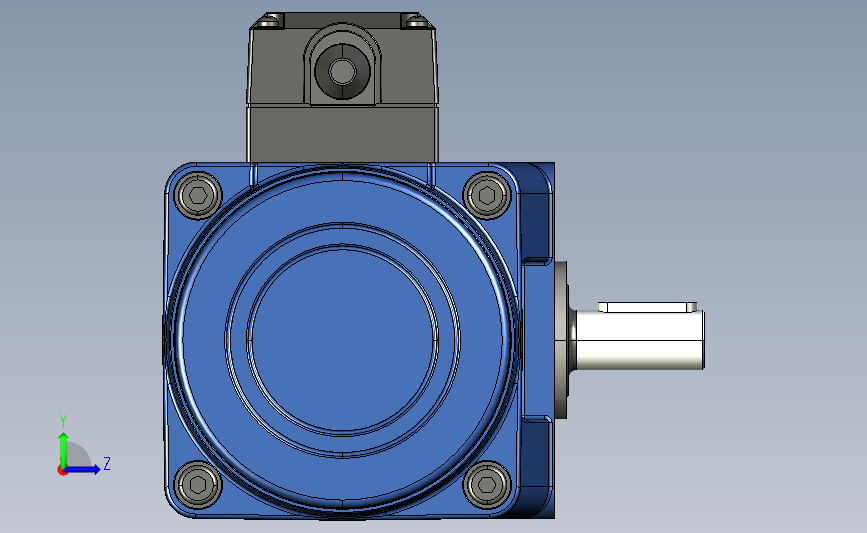Select the dark blue side housing flange
The image size is (867, 533).
(537, 339)
